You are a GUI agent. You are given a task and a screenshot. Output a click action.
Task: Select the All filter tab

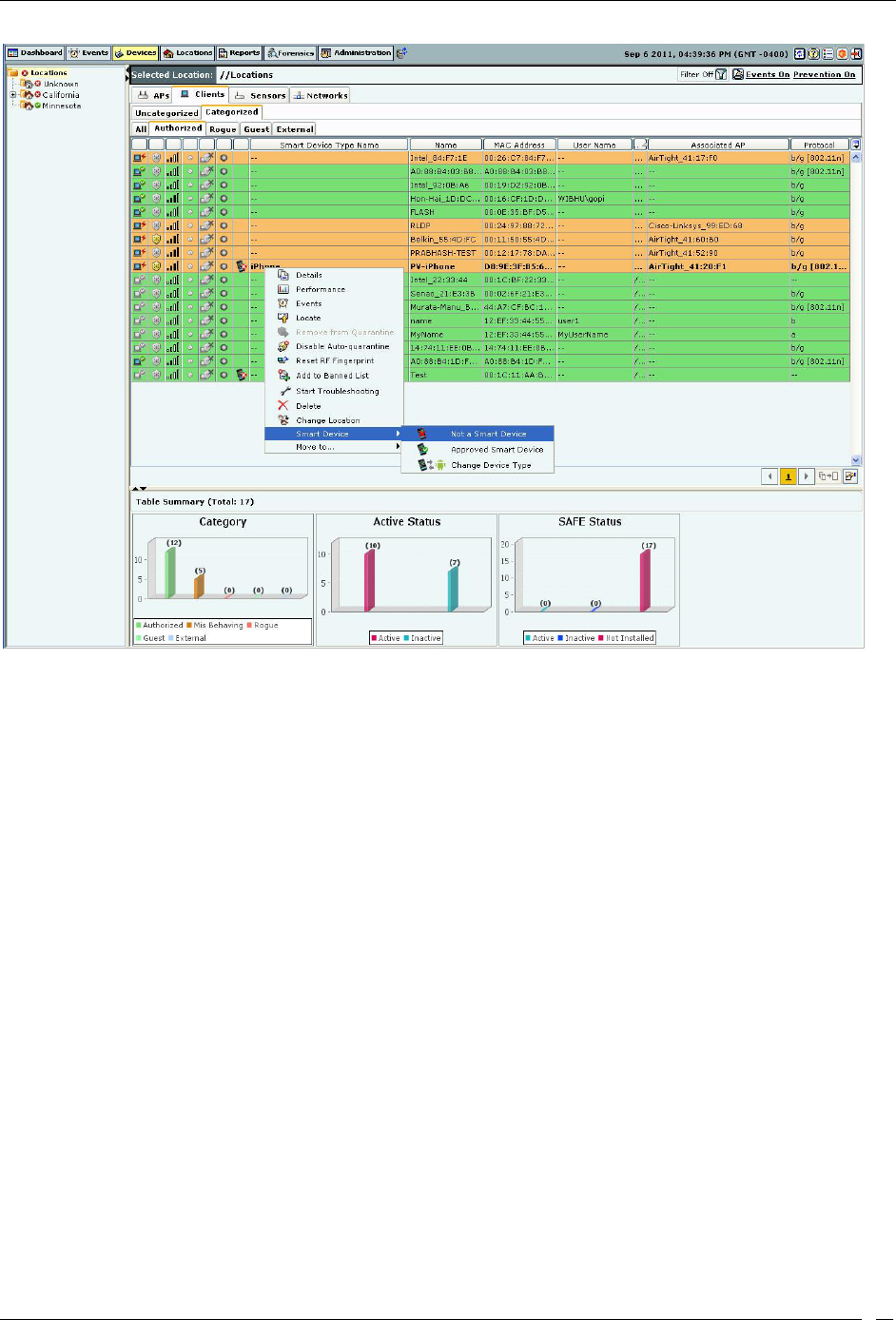(x=141, y=129)
